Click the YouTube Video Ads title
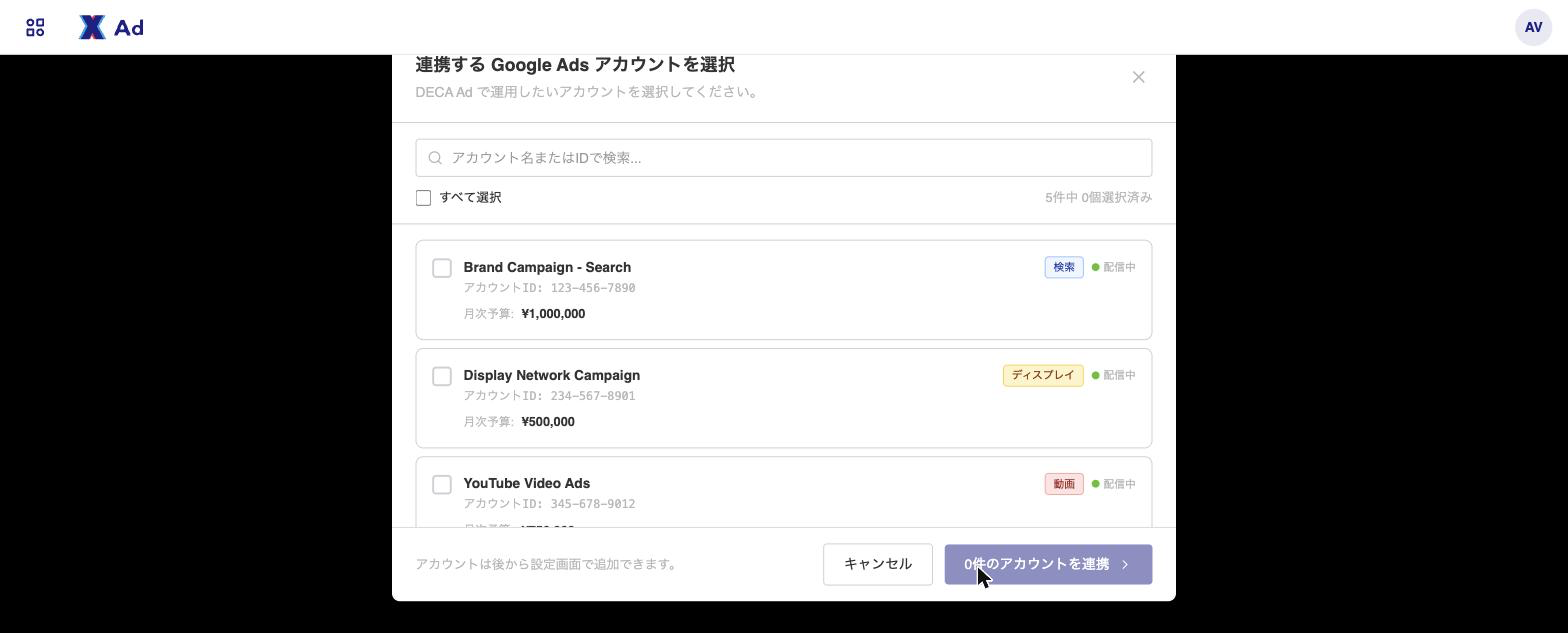This screenshot has height=633, width=1568. point(527,483)
